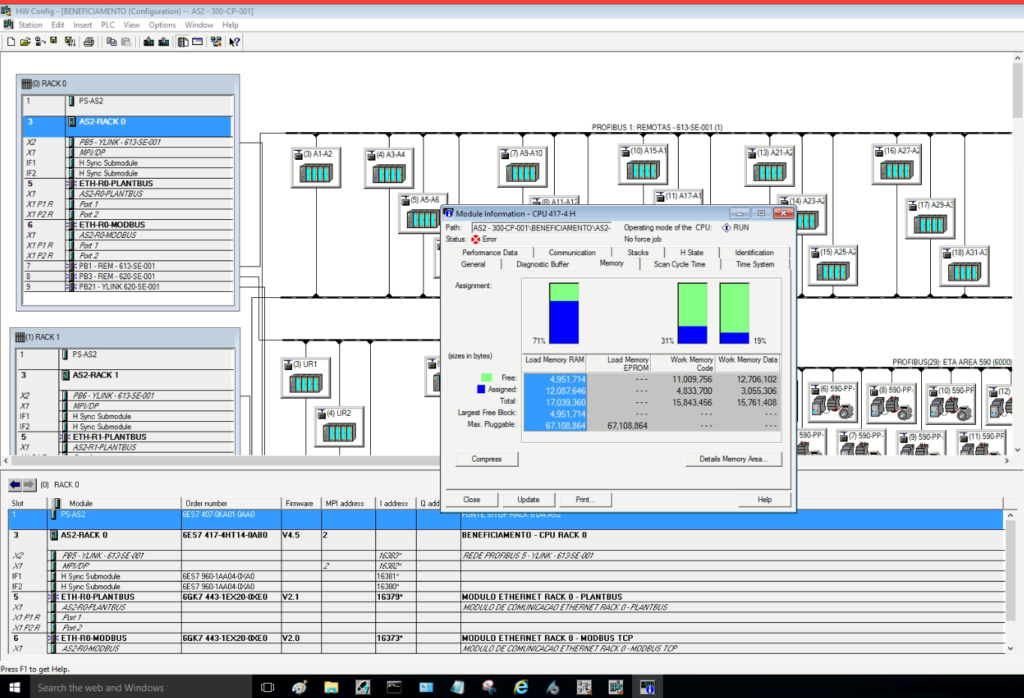Click the Compress button
This screenshot has height=698, width=1024.
coord(487,459)
